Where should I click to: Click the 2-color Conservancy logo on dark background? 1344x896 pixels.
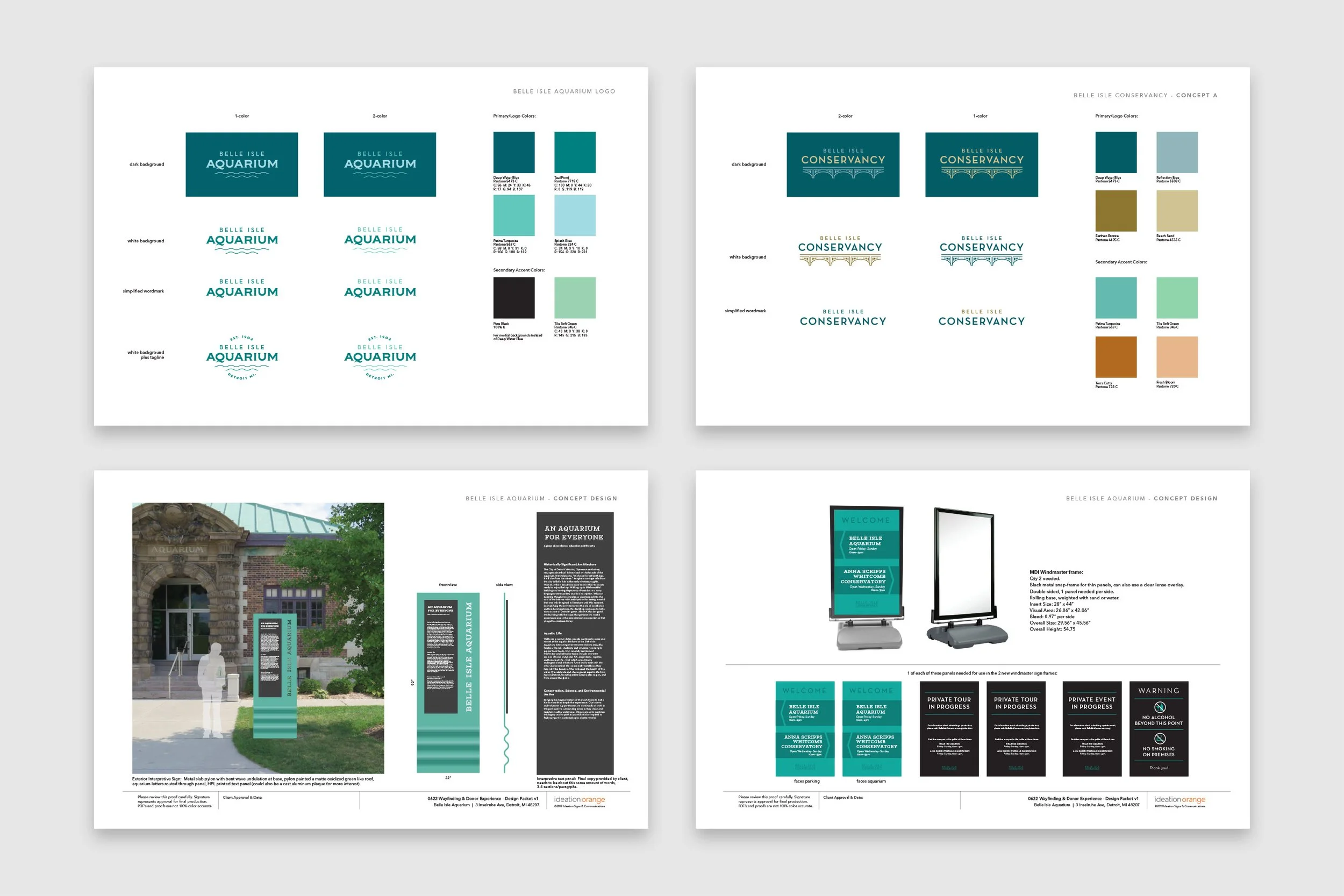(x=843, y=164)
